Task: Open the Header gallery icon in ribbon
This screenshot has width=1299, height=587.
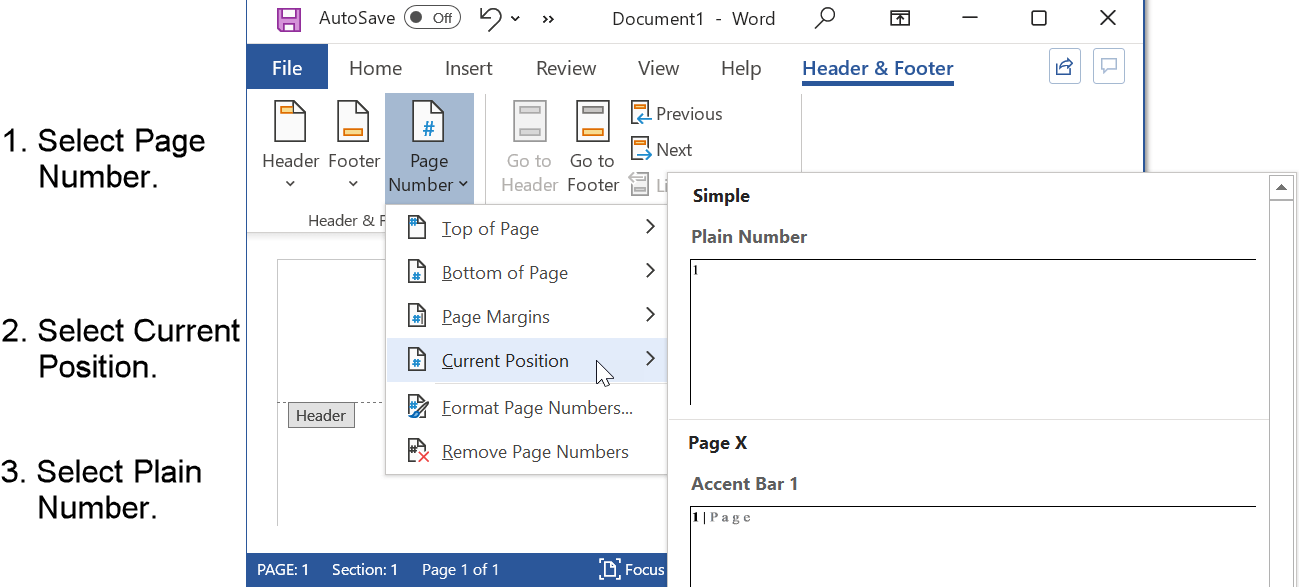Action: click(290, 140)
